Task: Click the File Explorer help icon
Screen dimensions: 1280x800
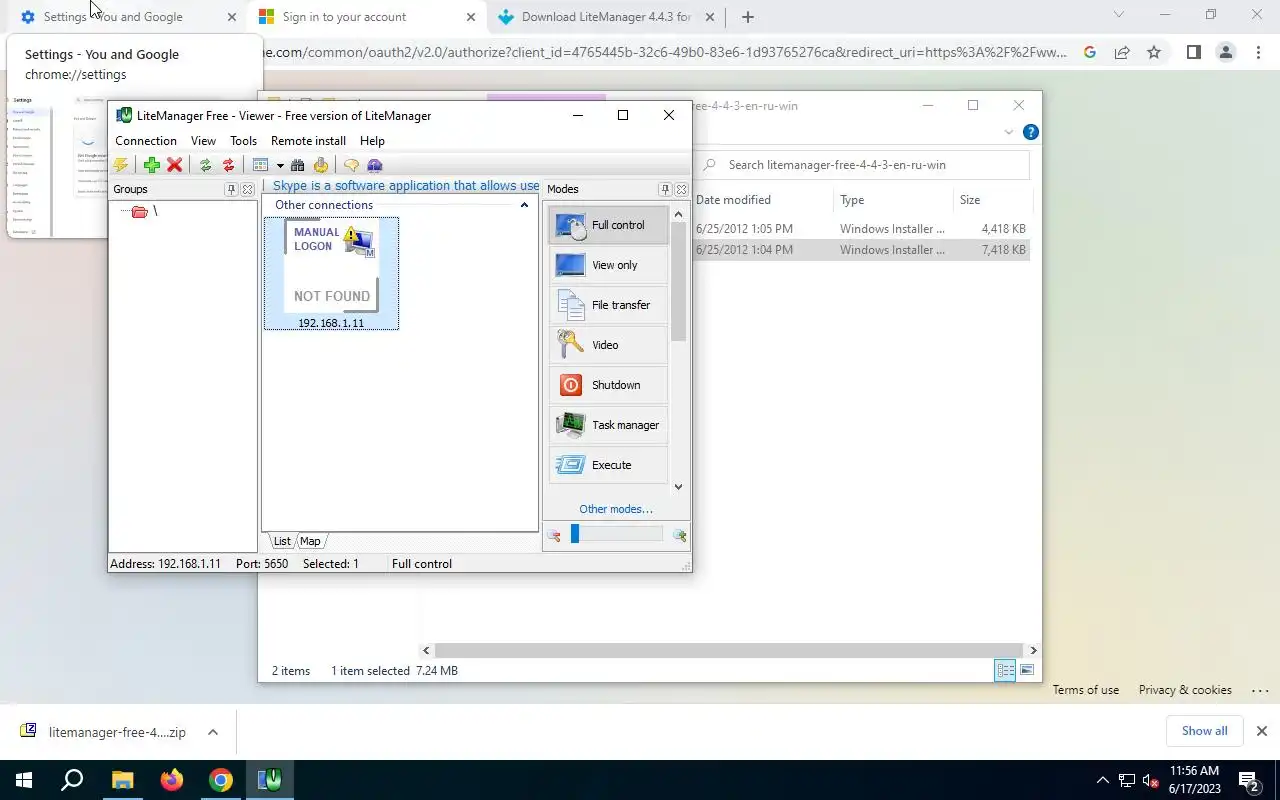Action: click(x=1031, y=132)
